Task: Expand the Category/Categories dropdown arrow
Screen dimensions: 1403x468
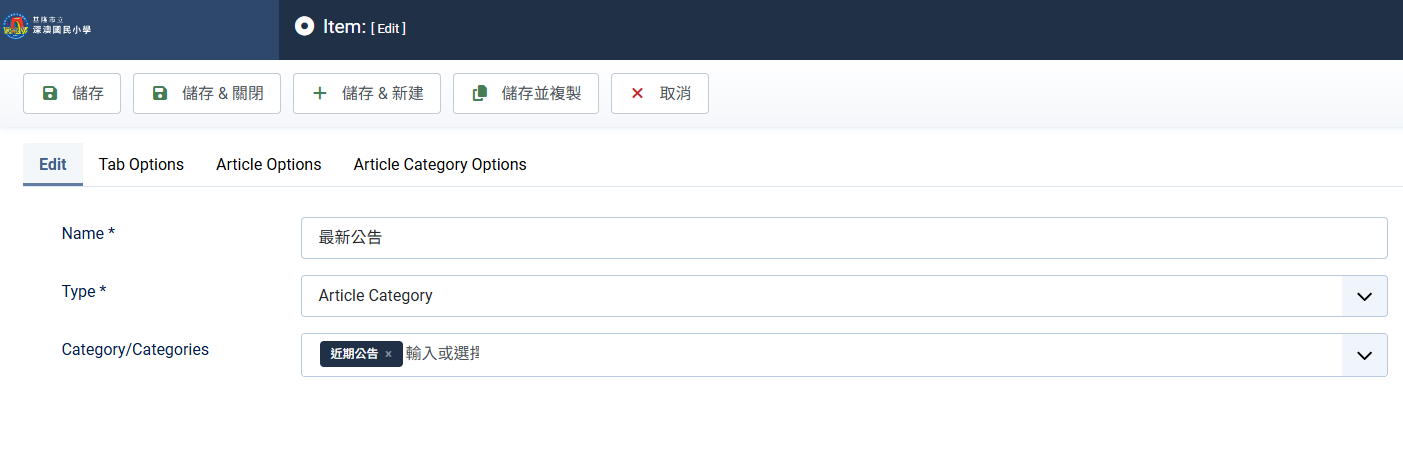Action: pyautogui.click(x=1364, y=355)
